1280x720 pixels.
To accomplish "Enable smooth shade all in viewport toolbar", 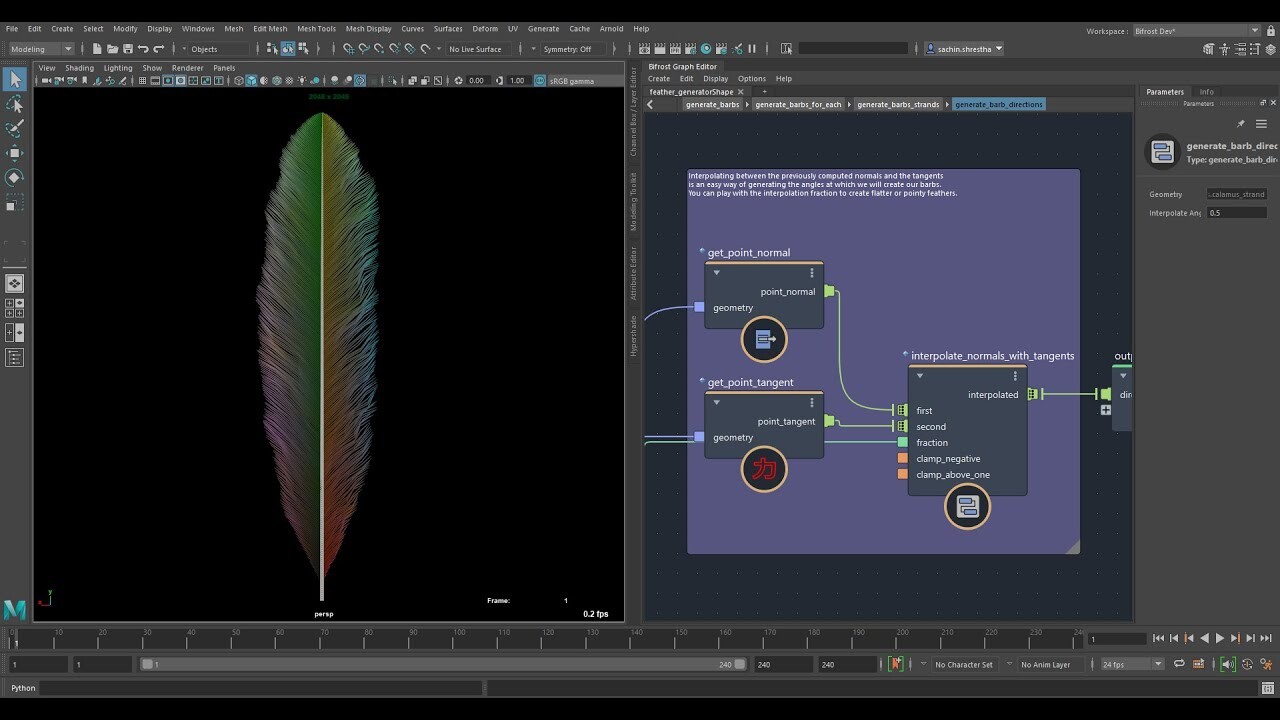I will point(251,81).
